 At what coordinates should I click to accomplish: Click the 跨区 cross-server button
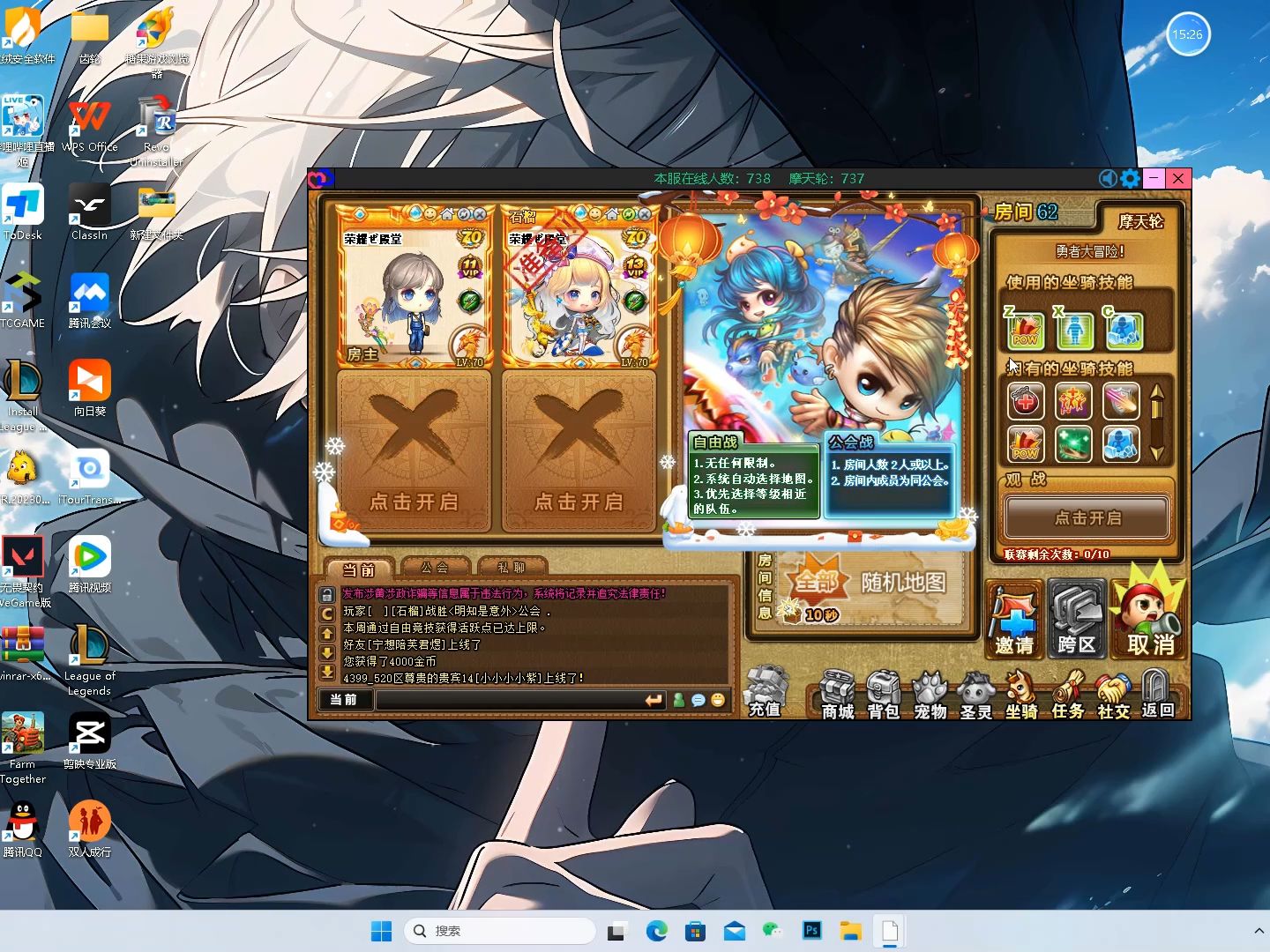1076,619
